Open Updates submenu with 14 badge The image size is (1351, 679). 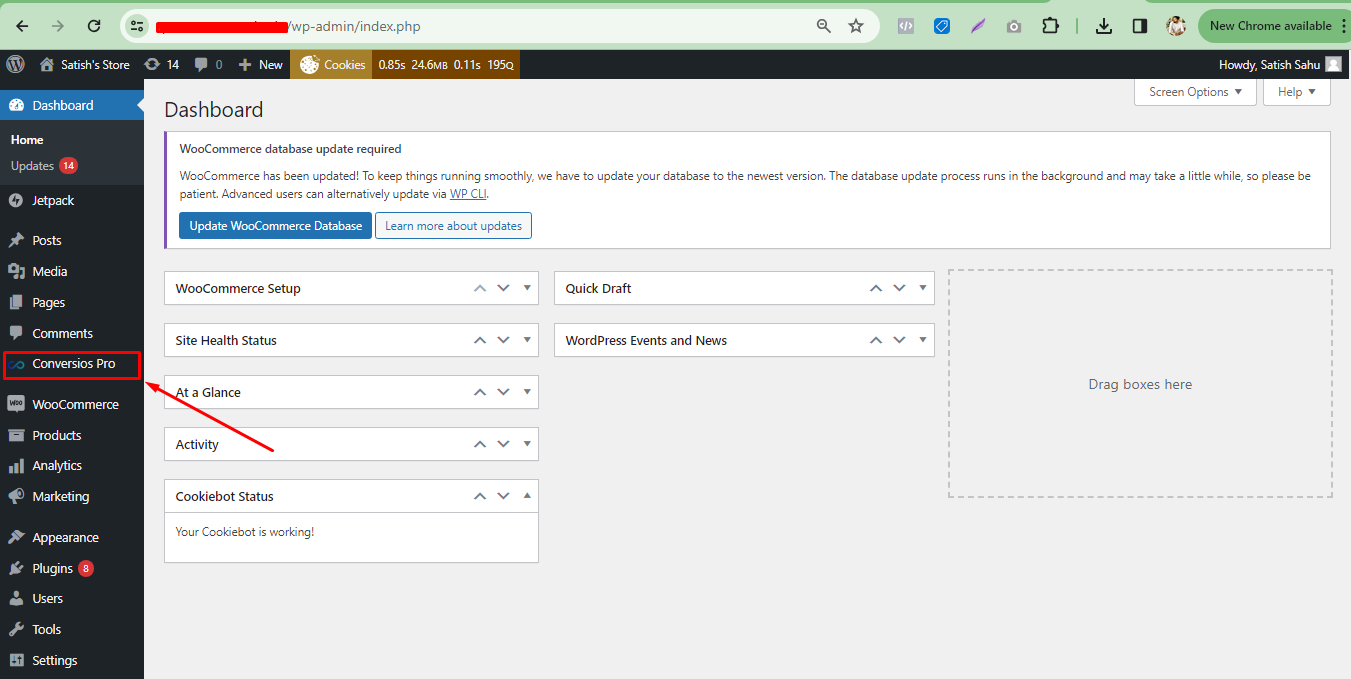click(44, 166)
